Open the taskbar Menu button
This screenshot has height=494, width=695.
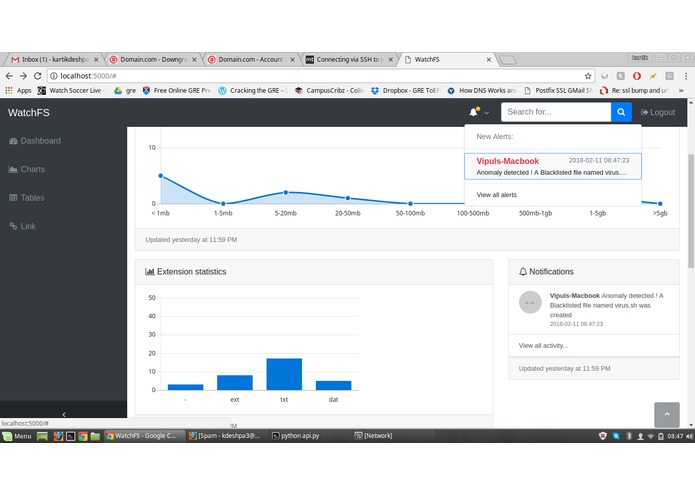tap(17, 436)
